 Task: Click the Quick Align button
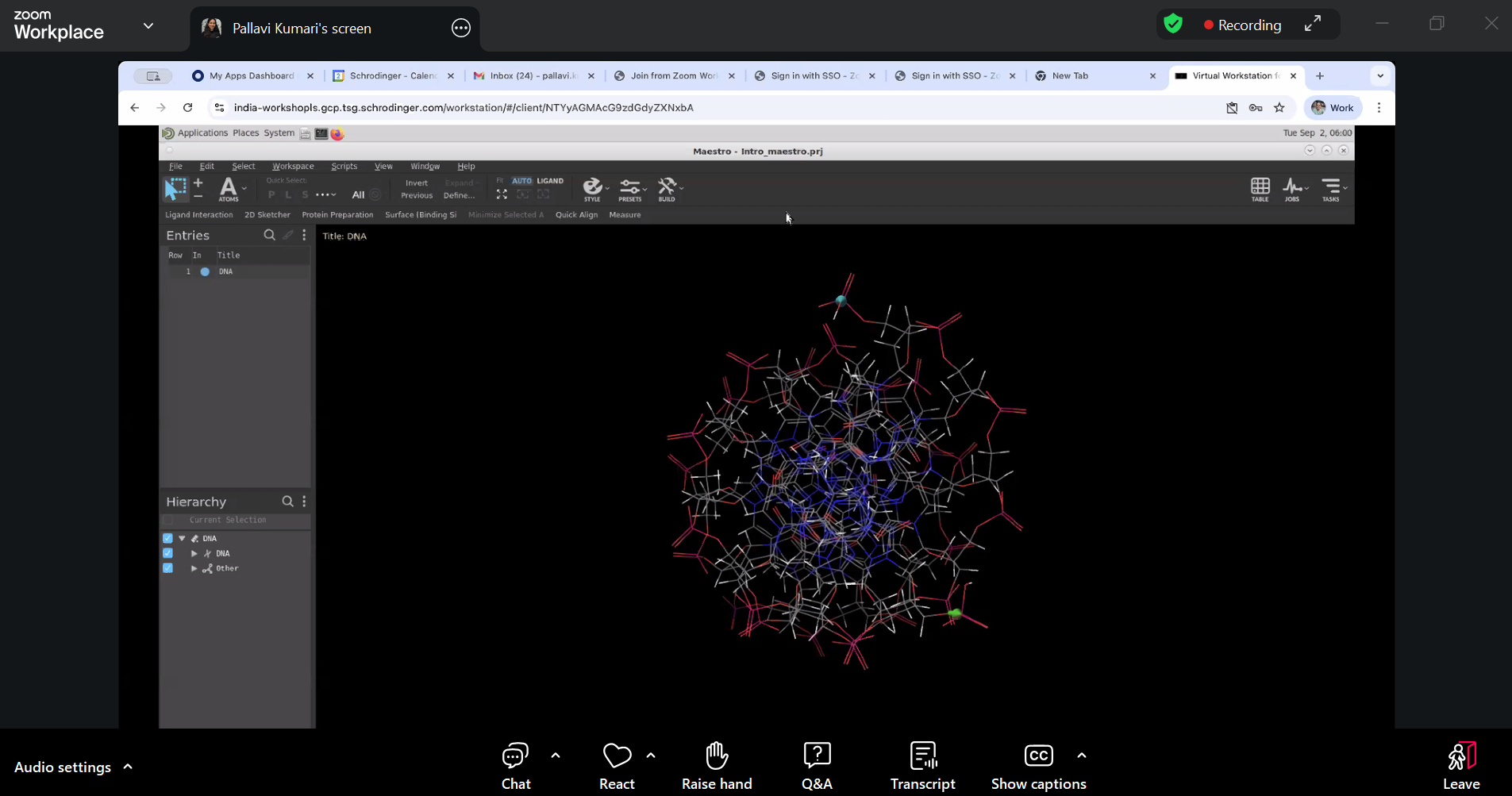coord(576,215)
